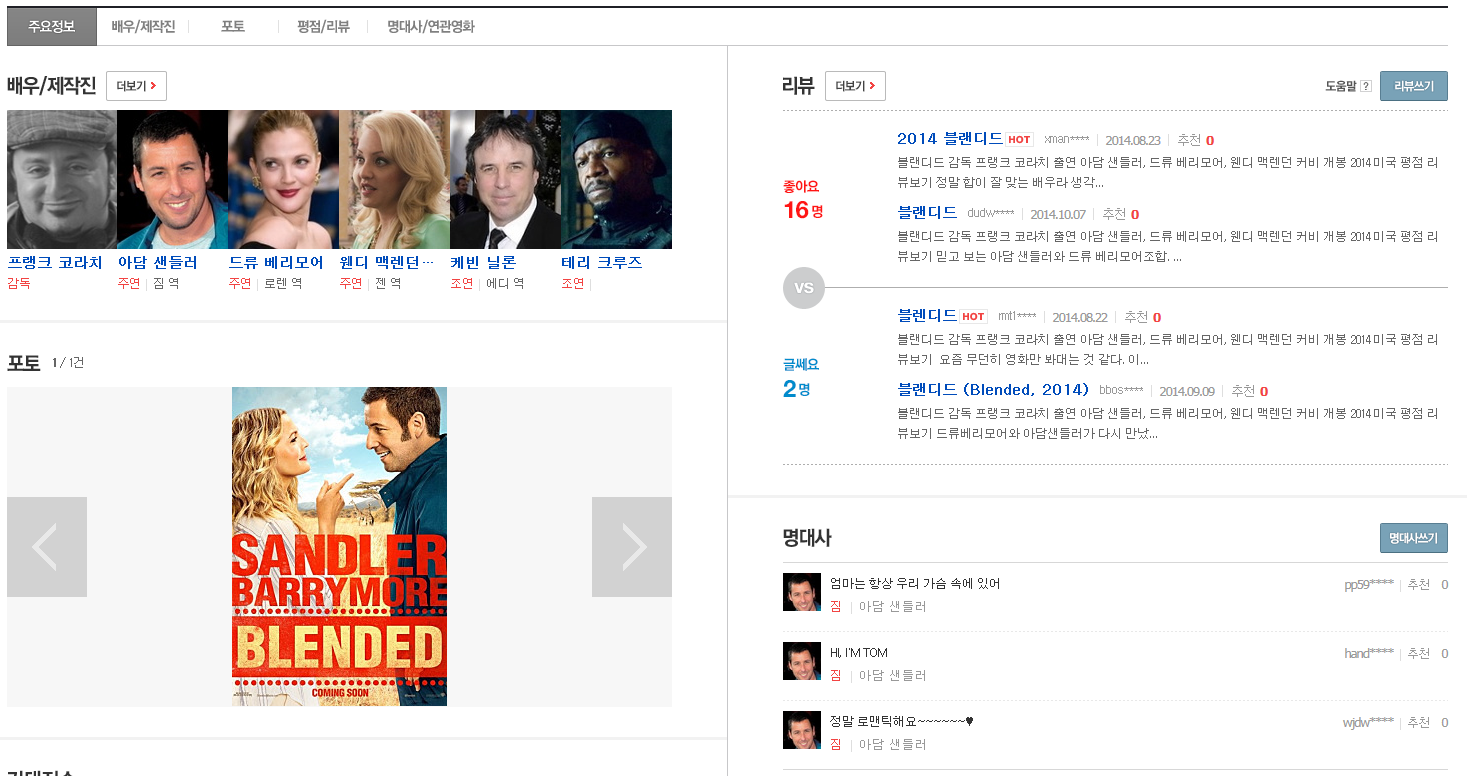Click avatar next to HI, I'M TOM quote
Screen dimensions: 1467x776
[801, 661]
